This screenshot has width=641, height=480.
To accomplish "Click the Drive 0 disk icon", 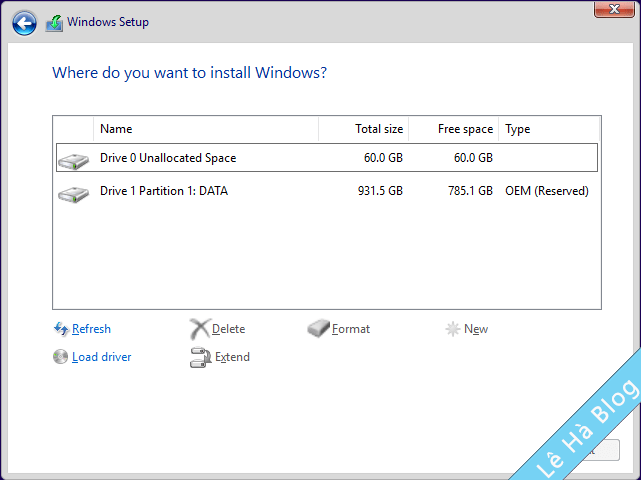I will tap(73, 159).
